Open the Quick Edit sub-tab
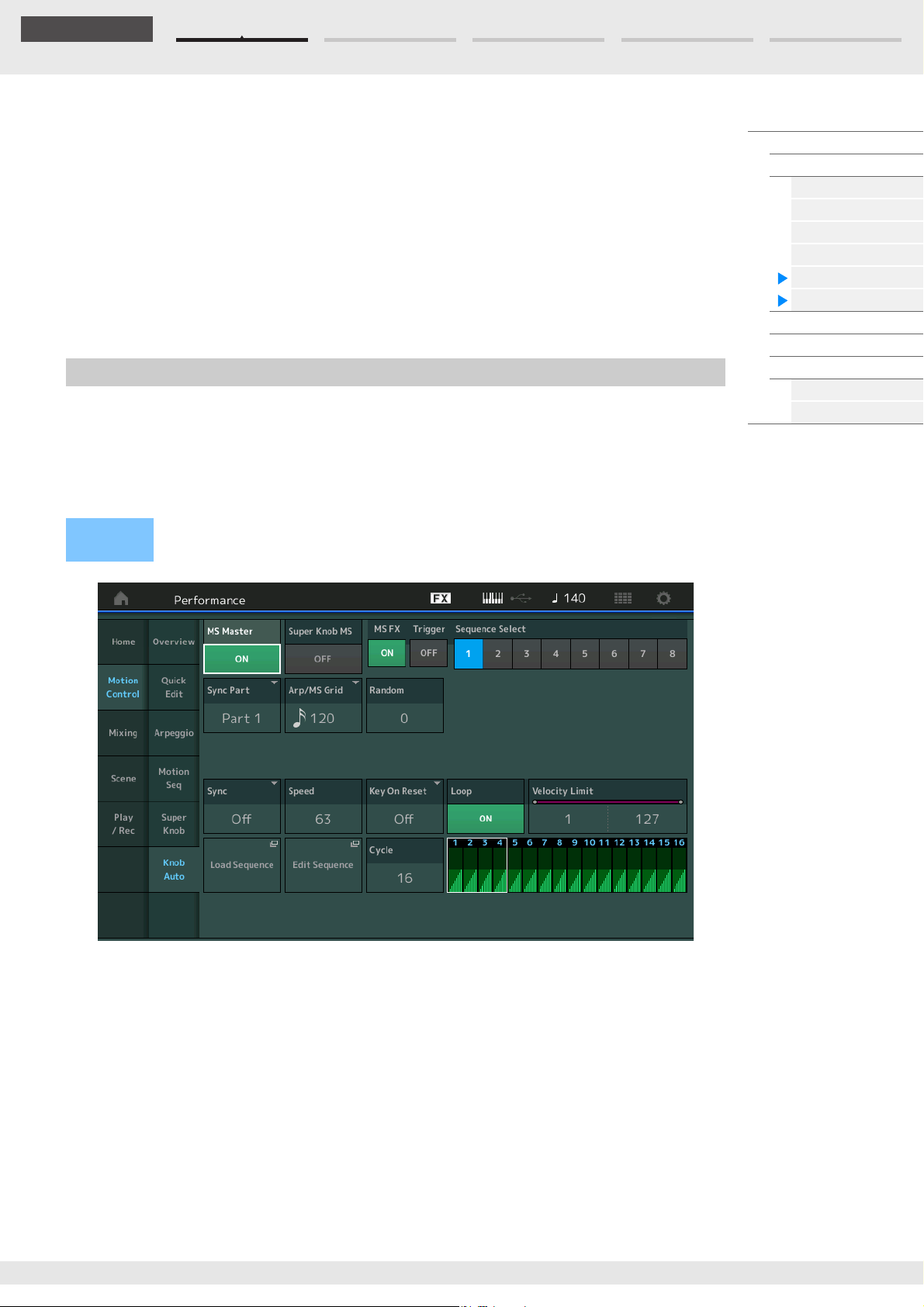Screen dimensions: 924x1307 pyautogui.click(x=174, y=687)
